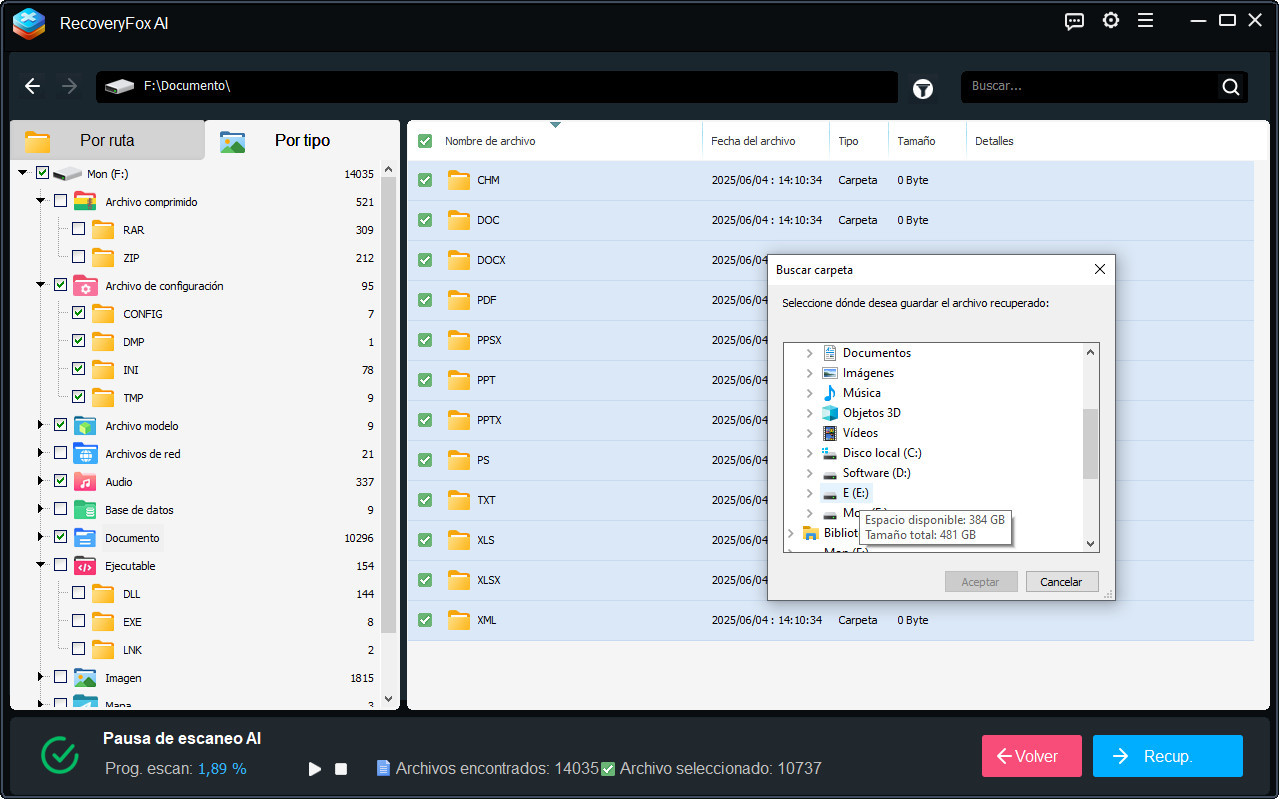Screen dimensions: 1279x799
Task: Toggle the select-all checkbox in header
Action: [x=425, y=141]
